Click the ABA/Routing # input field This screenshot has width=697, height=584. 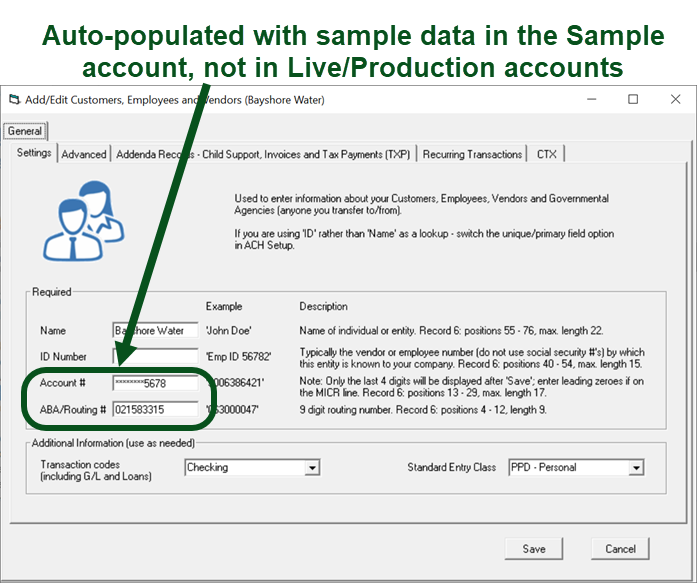point(156,409)
